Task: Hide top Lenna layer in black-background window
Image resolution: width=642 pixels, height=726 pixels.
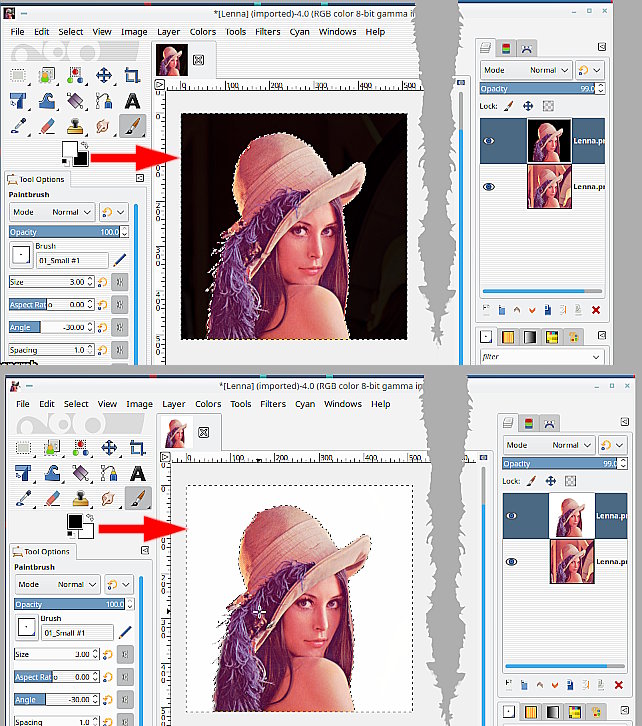Action: 489,141
